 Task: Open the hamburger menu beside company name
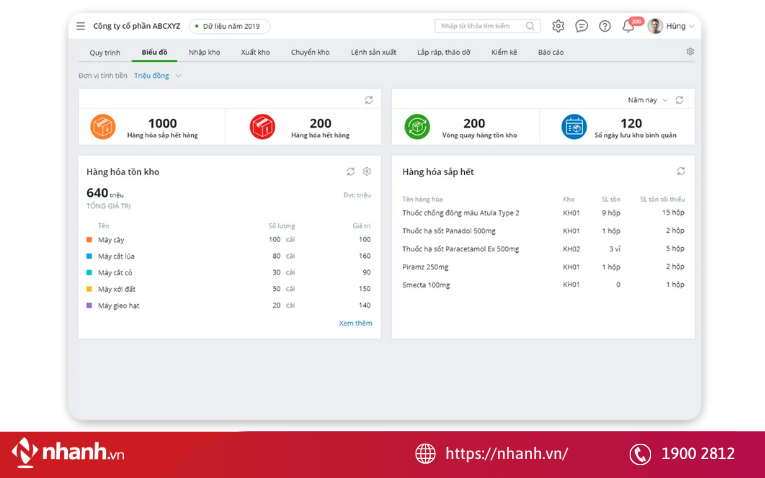click(80, 26)
